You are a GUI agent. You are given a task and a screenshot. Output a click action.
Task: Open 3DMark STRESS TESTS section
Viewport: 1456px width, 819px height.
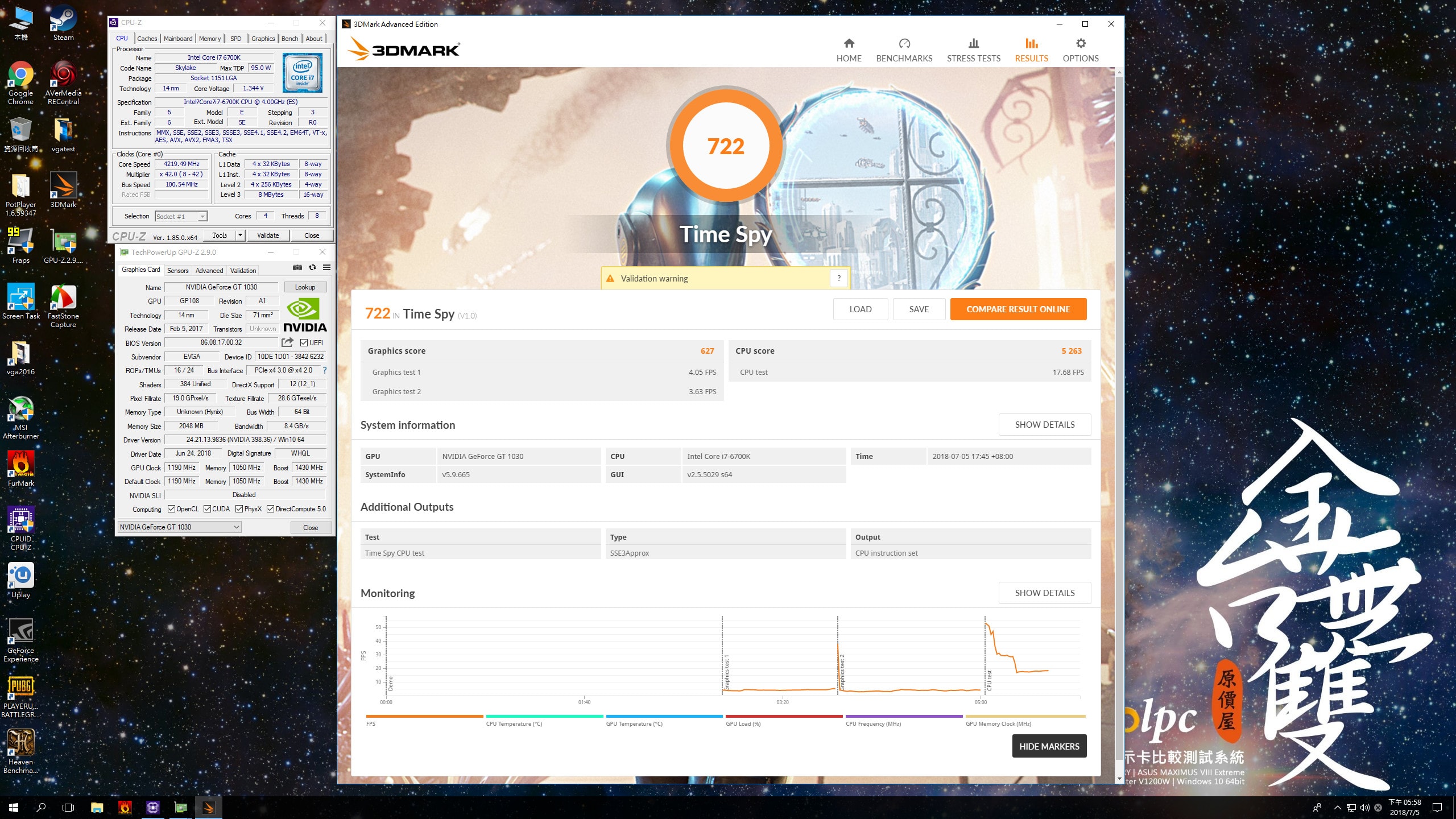coord(973,50)
